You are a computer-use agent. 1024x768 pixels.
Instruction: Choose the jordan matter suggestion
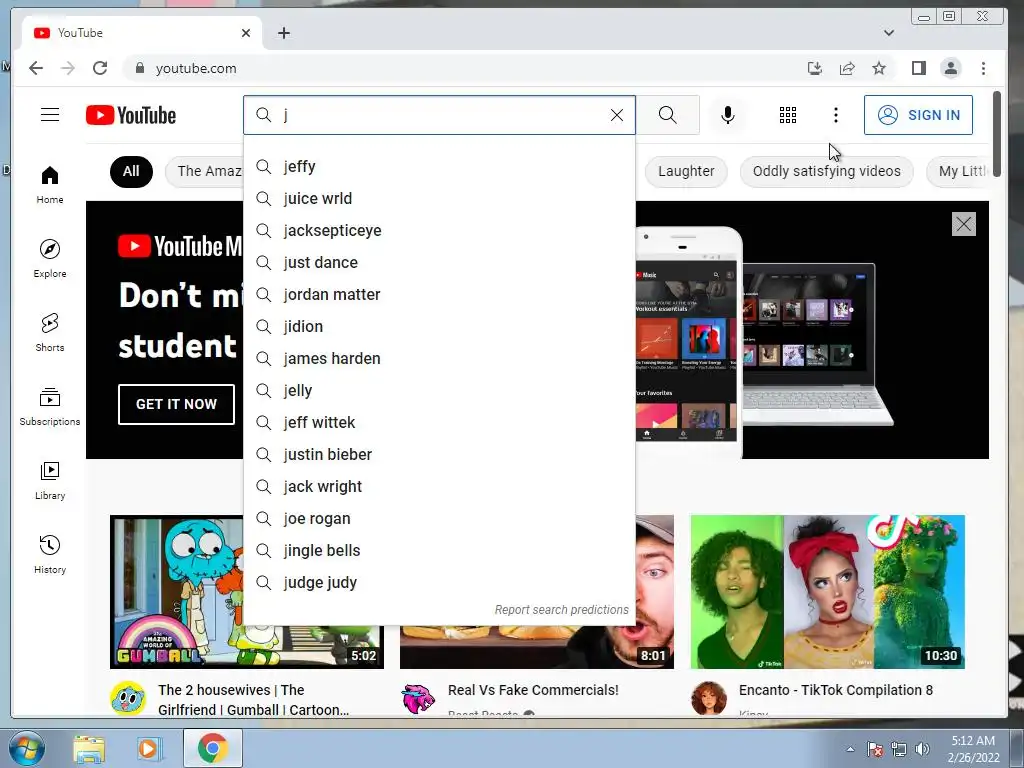pos(439,295)
